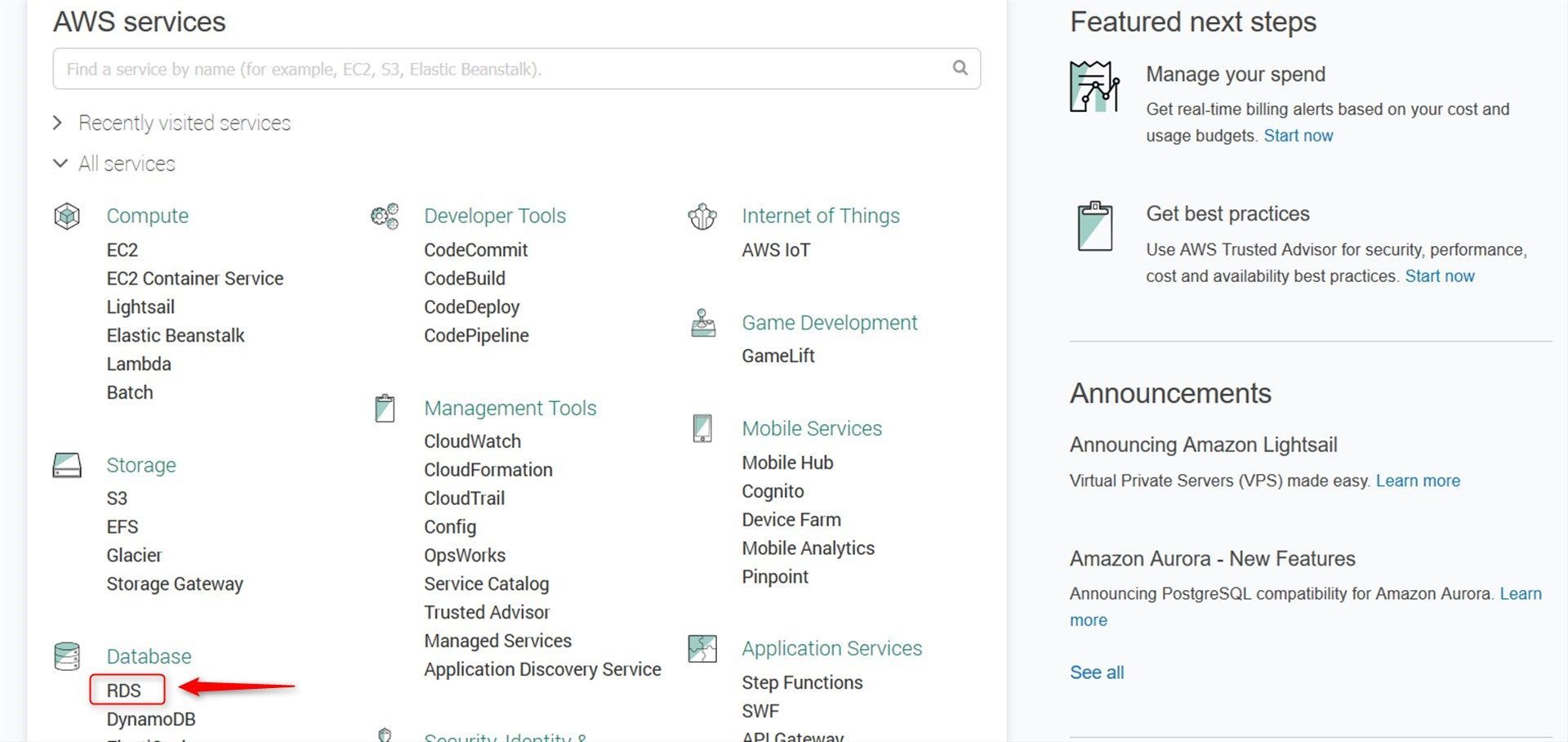Open Mobile Hub
The width and height of the screenshot is (1568, 742).
787,463
